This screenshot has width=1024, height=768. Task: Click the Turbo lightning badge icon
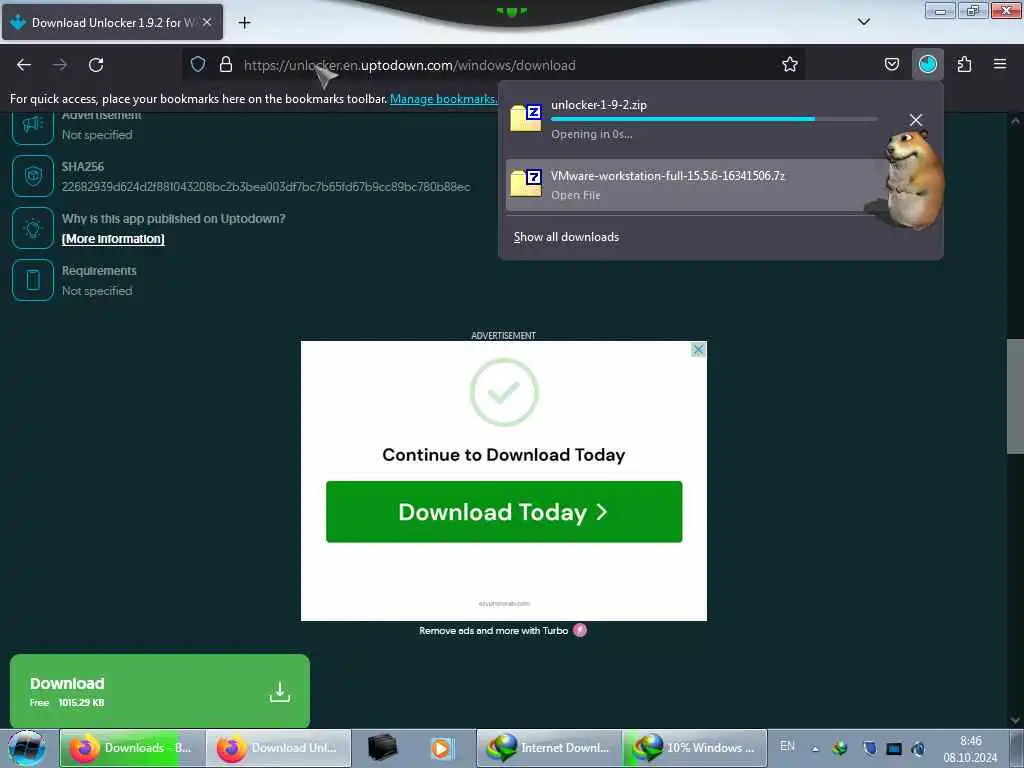point(580,630)
